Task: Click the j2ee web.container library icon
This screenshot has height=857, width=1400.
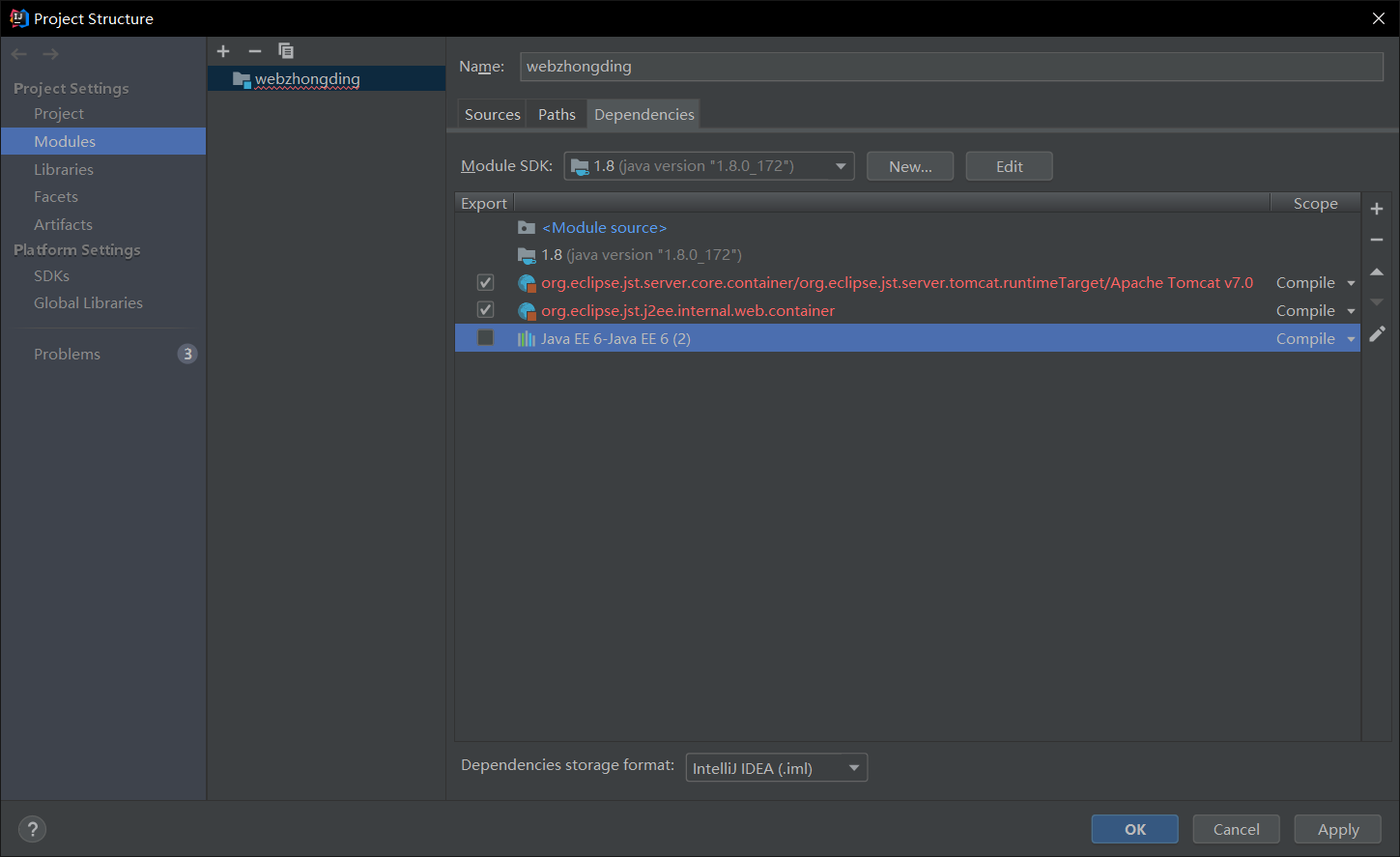Action: (527, 311)
